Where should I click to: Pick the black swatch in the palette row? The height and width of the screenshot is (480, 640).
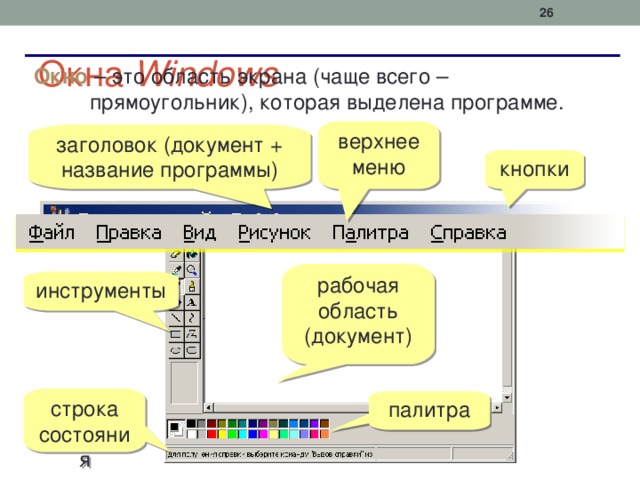(191, 423)
